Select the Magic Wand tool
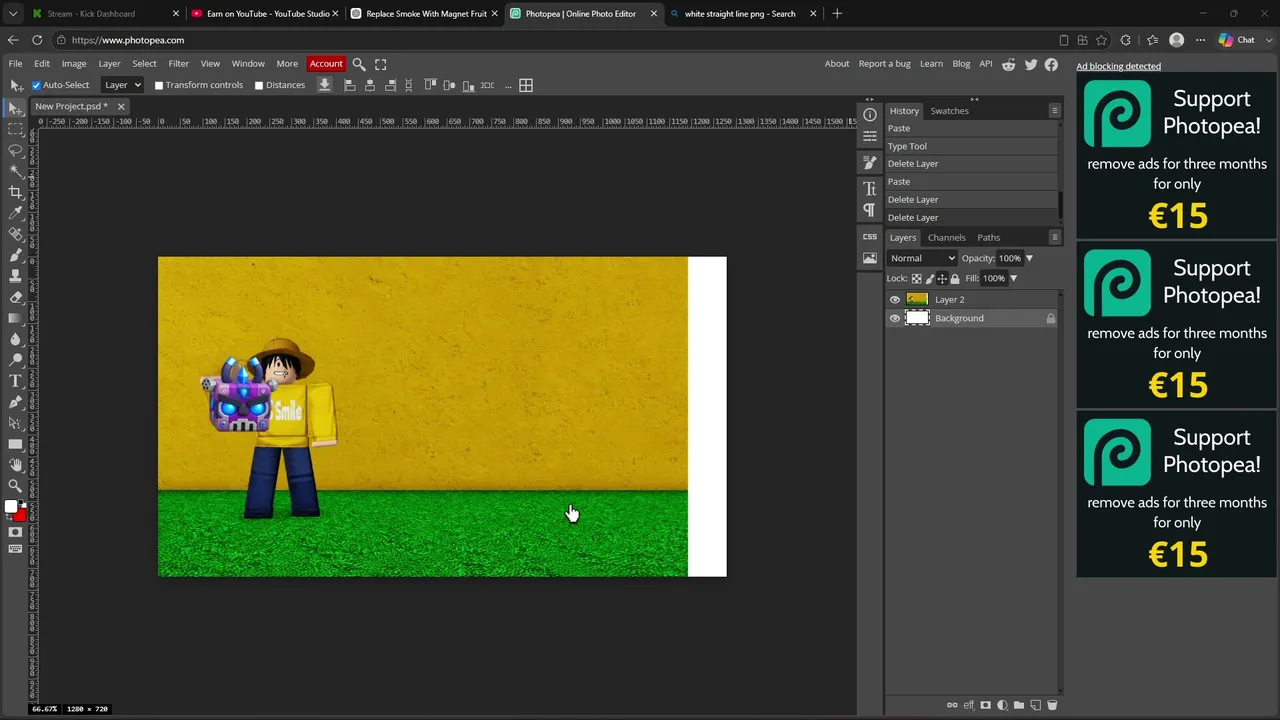 click(16, 171)
